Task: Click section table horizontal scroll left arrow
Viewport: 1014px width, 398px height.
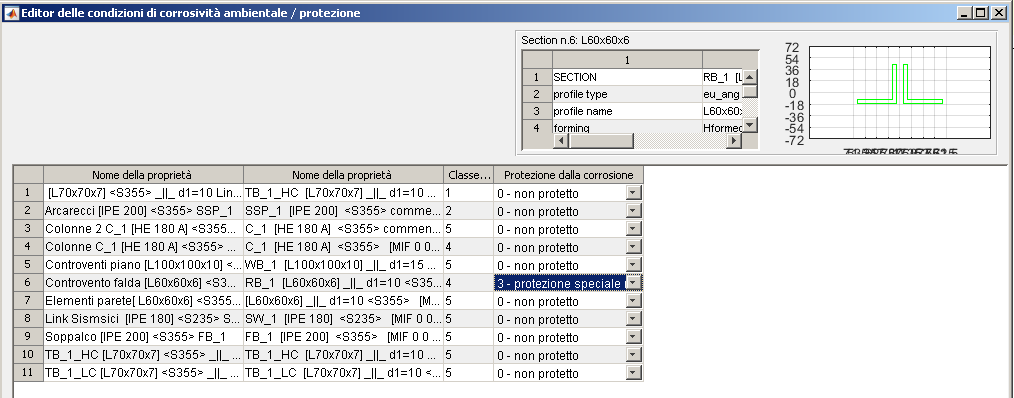Action: [x=561, y=140]
